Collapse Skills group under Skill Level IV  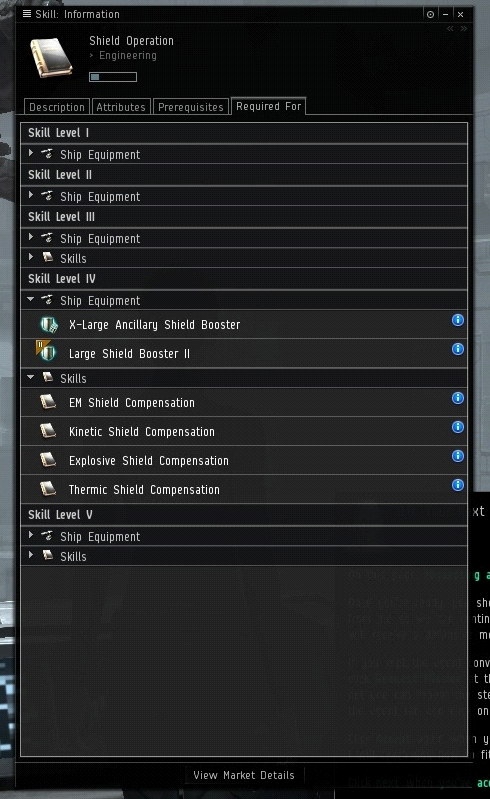[x=31, y=377]
